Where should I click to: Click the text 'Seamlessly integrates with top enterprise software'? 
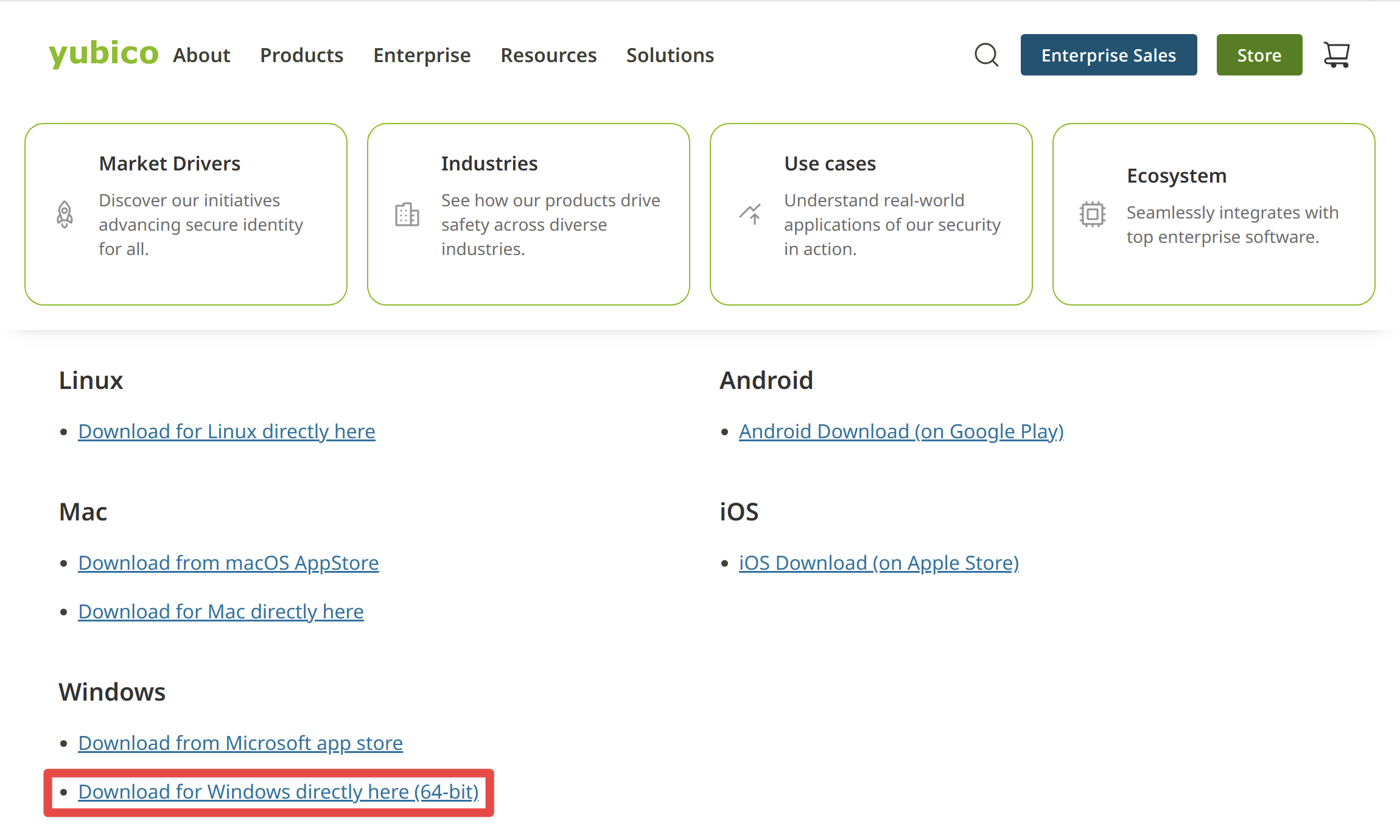[1233, 224]
